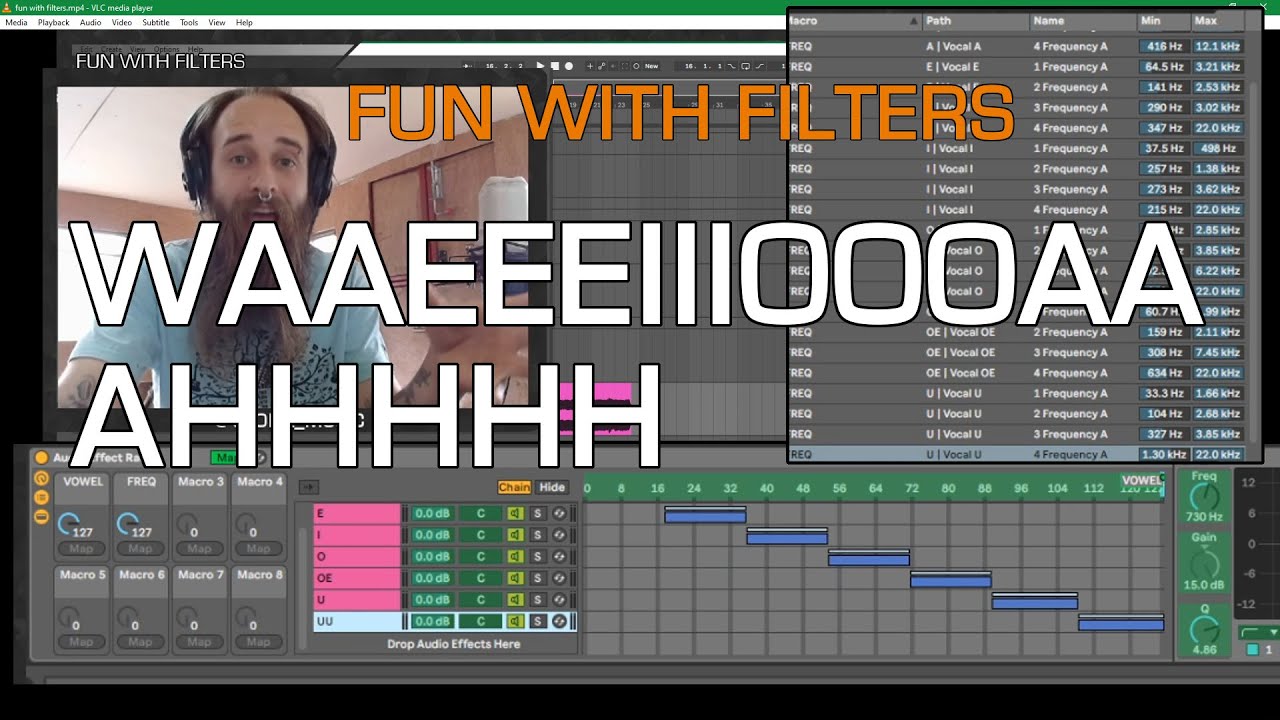
Task: Adjust the filter Q knob 4.86
Action: [1204, 628]
